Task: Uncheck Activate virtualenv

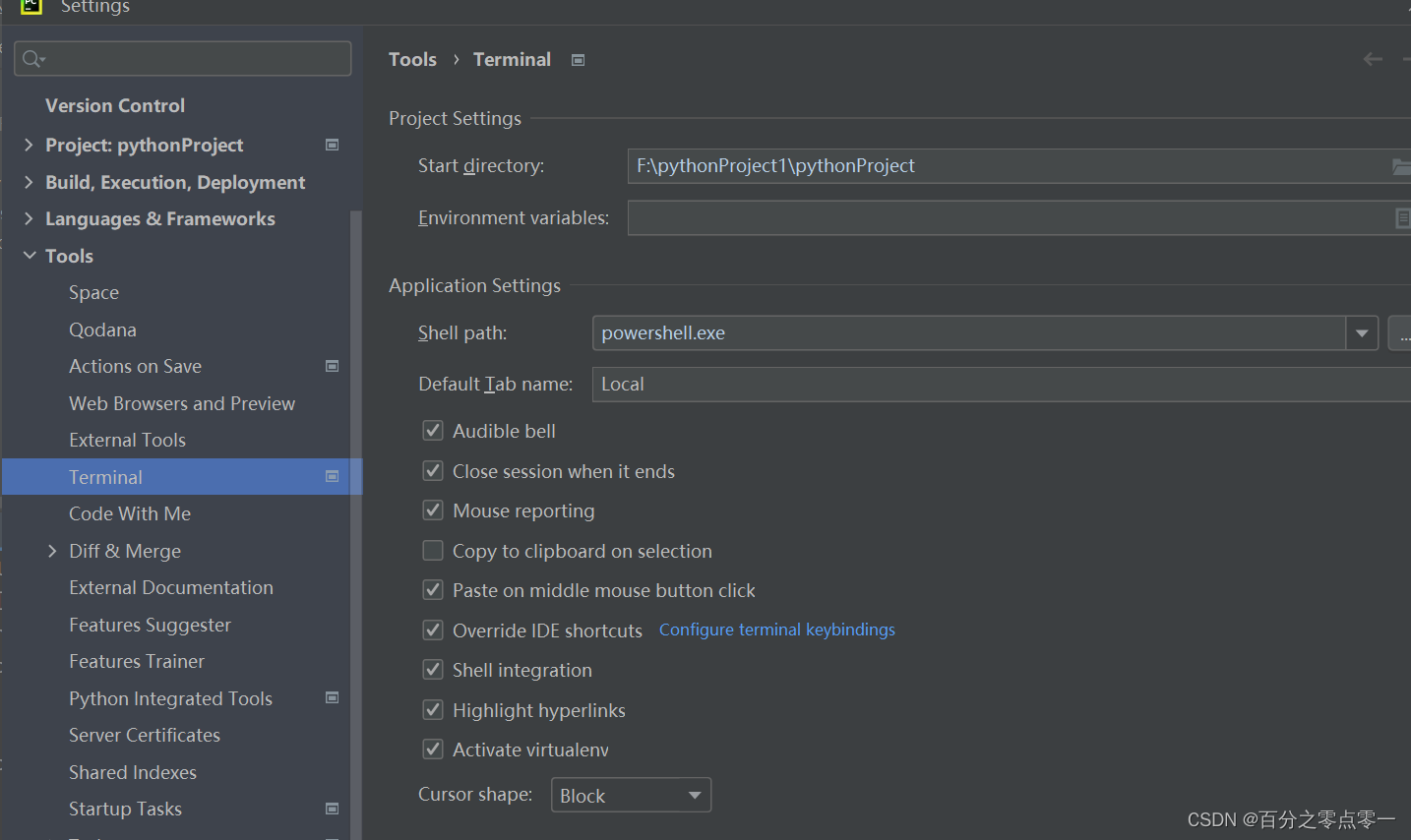Action: [x=433, y=749]
